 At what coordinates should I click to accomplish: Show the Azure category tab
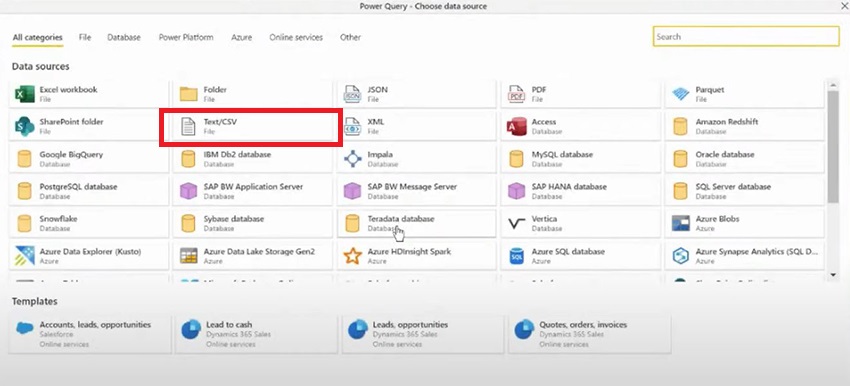click(x=241, y=37)
